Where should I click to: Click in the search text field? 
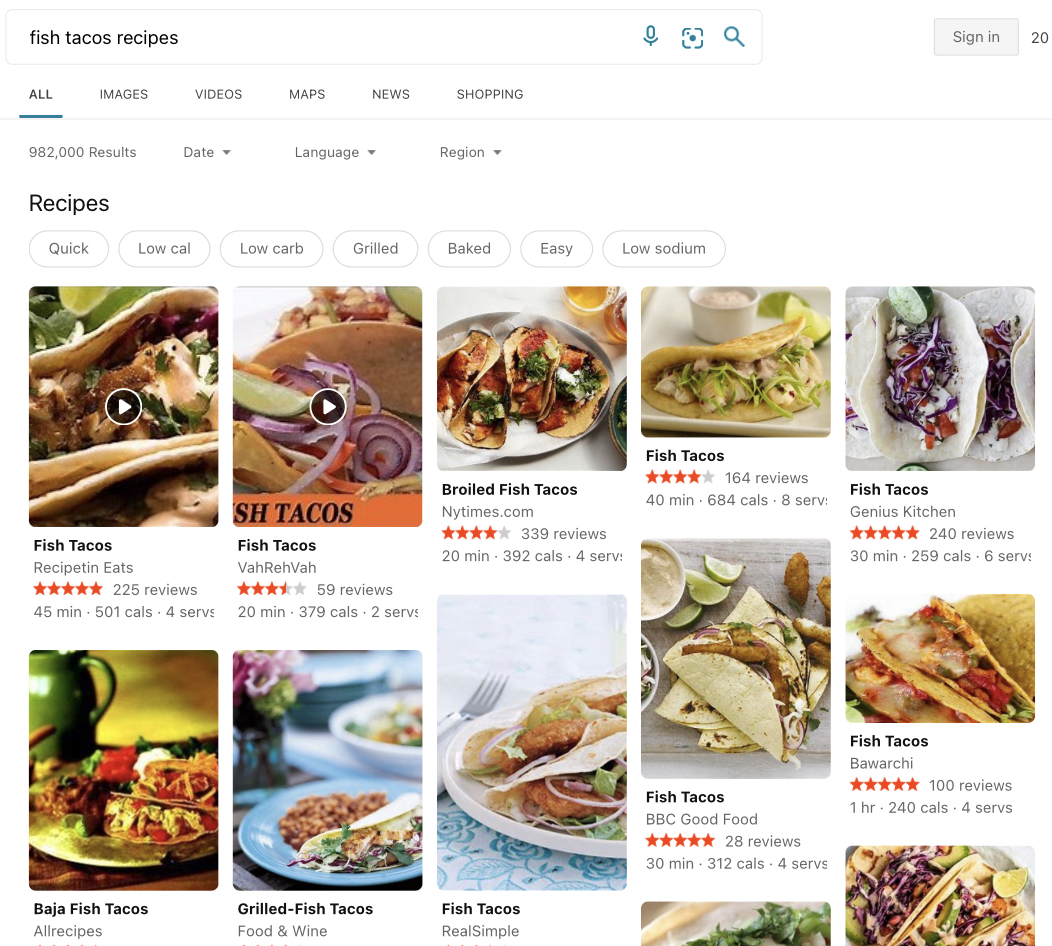point(320,38)
